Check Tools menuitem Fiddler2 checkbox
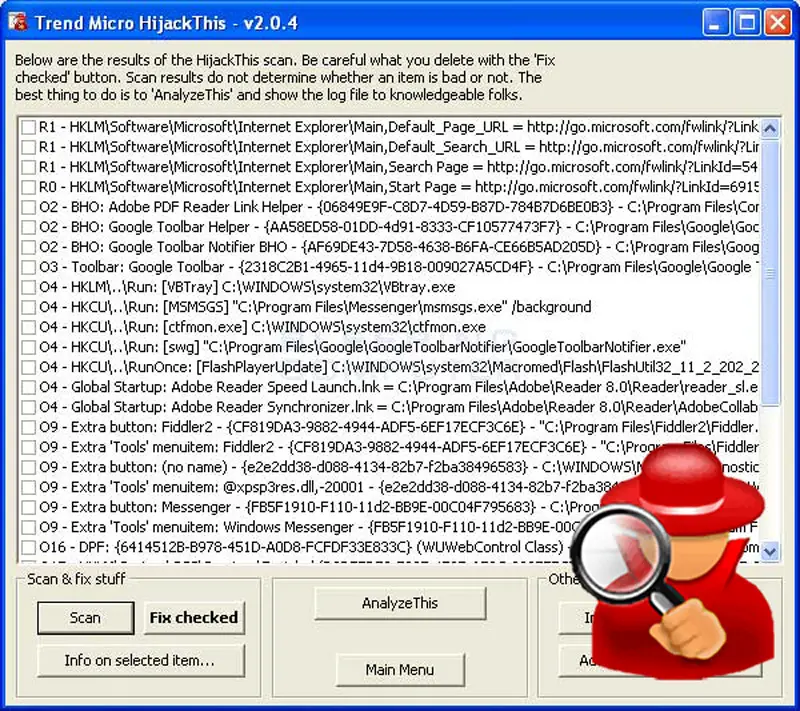The height and width of the screenshot is (711, 800). point(29,447)
